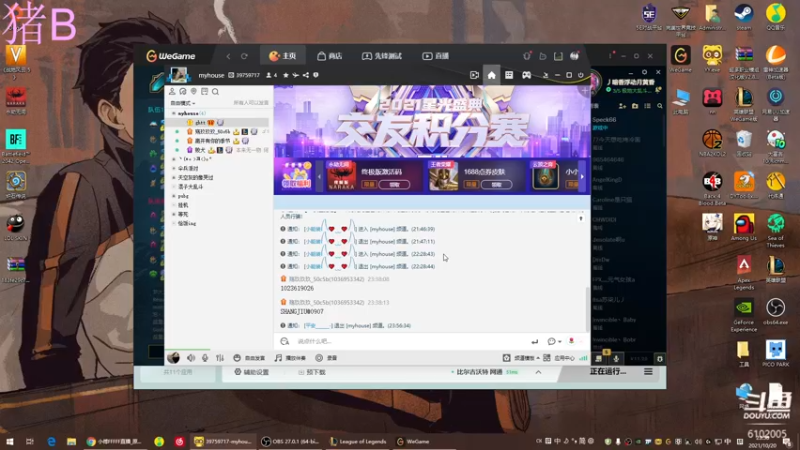Click the Windows Start button
Image resolution: width=800 pixels, height=450 pixels.
9,441
